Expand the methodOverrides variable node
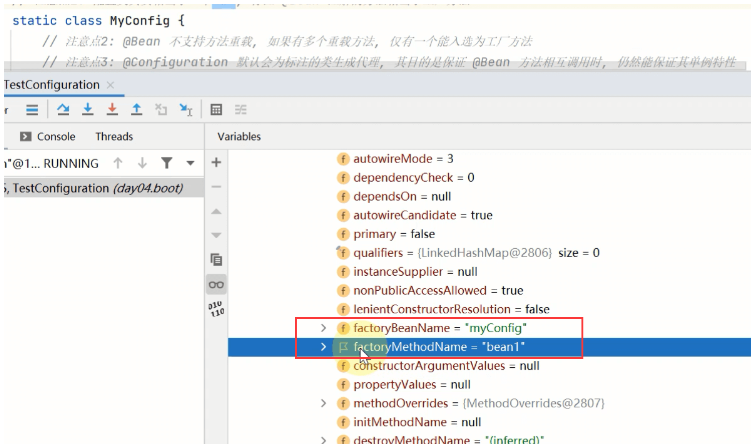Viewport: 755px width, 444px height. (x=324, y=403)
